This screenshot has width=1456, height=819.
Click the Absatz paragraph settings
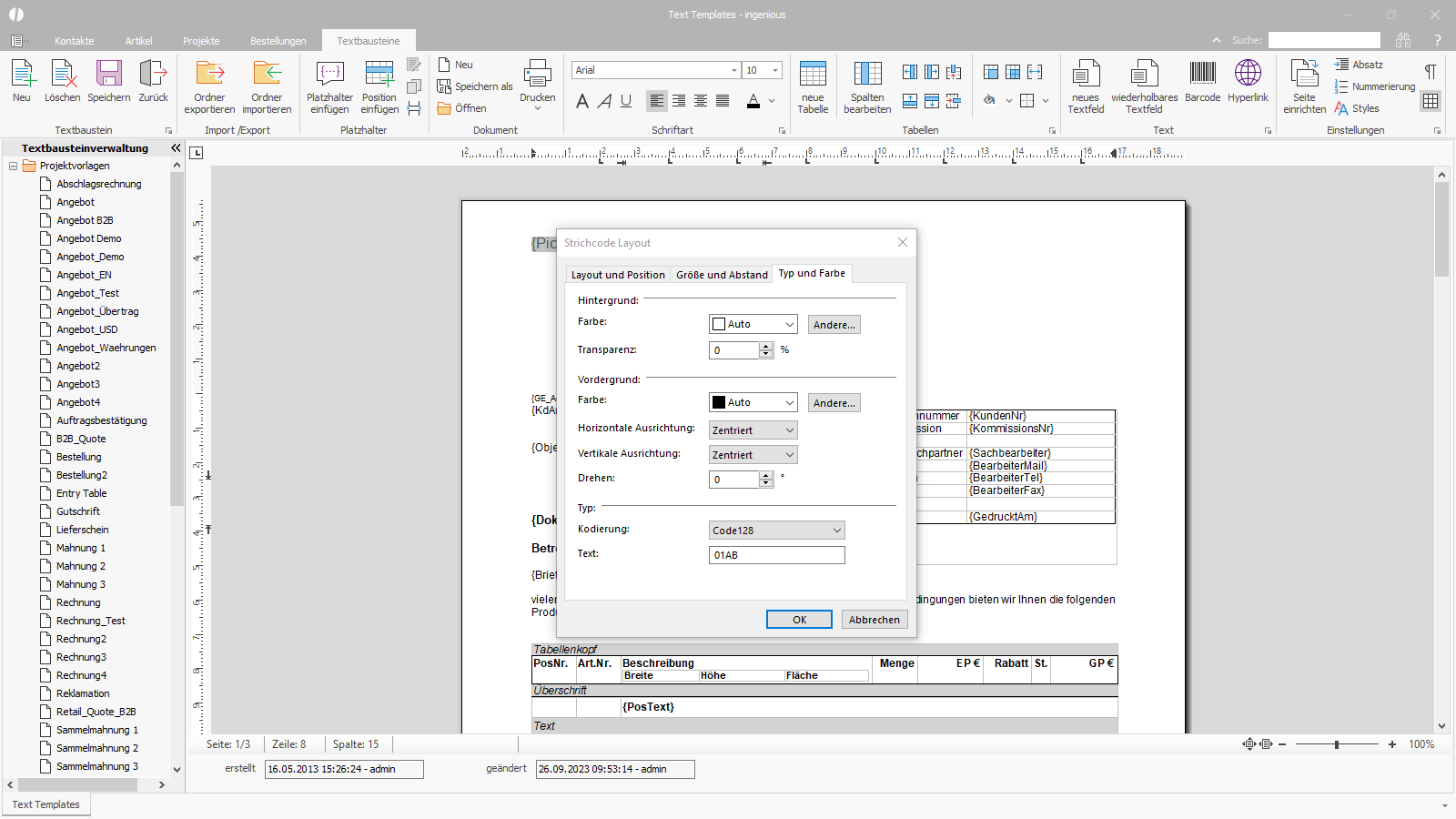[x=1359, y=65]
